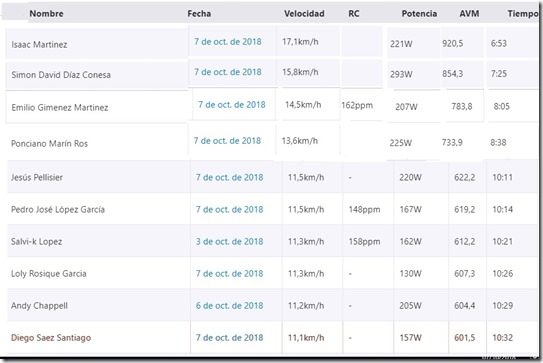
Task: Click the 14,5km/h speed value
Action: click(303, 105)
